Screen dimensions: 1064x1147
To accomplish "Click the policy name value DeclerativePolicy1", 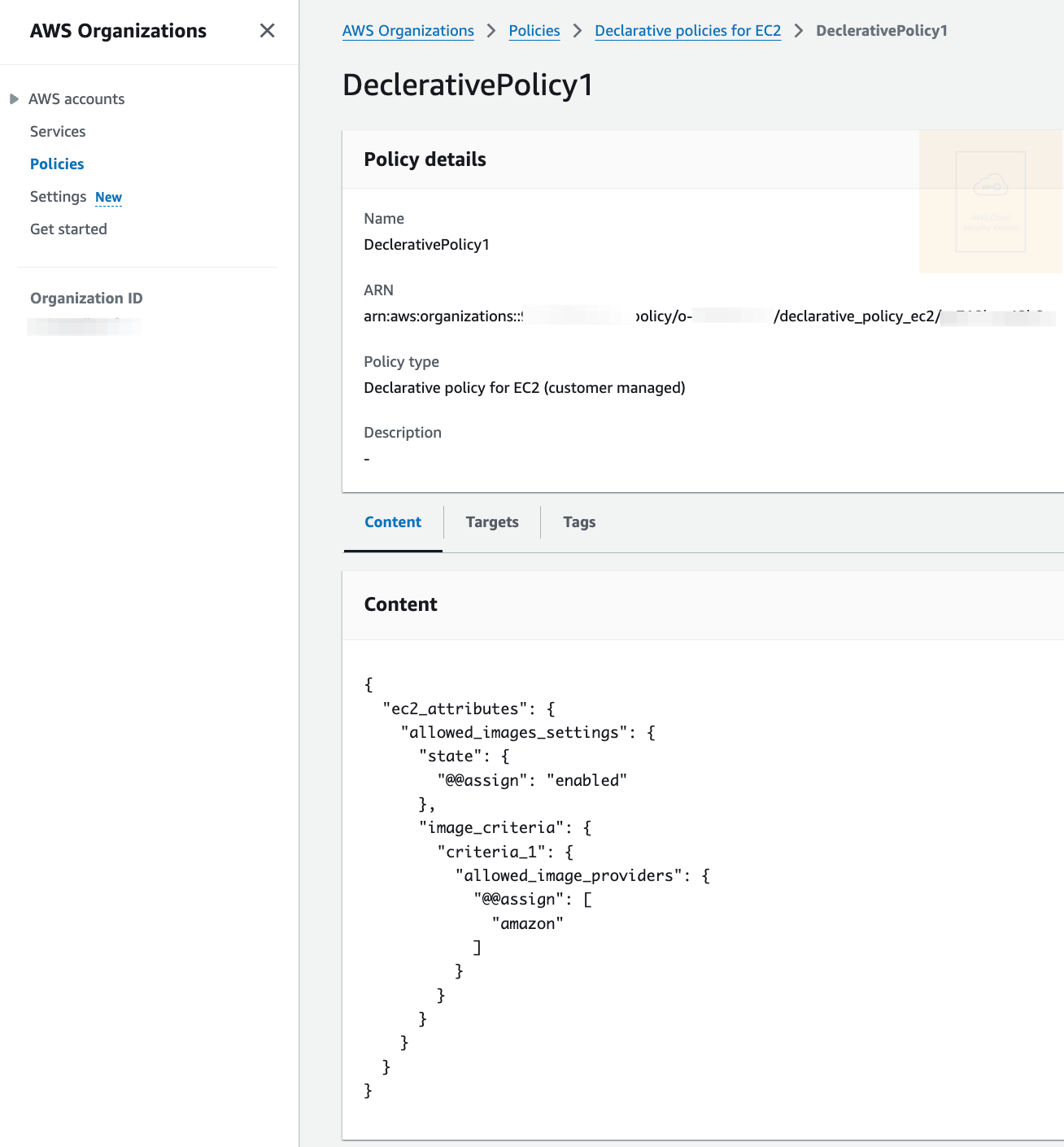I will point(426,245).
